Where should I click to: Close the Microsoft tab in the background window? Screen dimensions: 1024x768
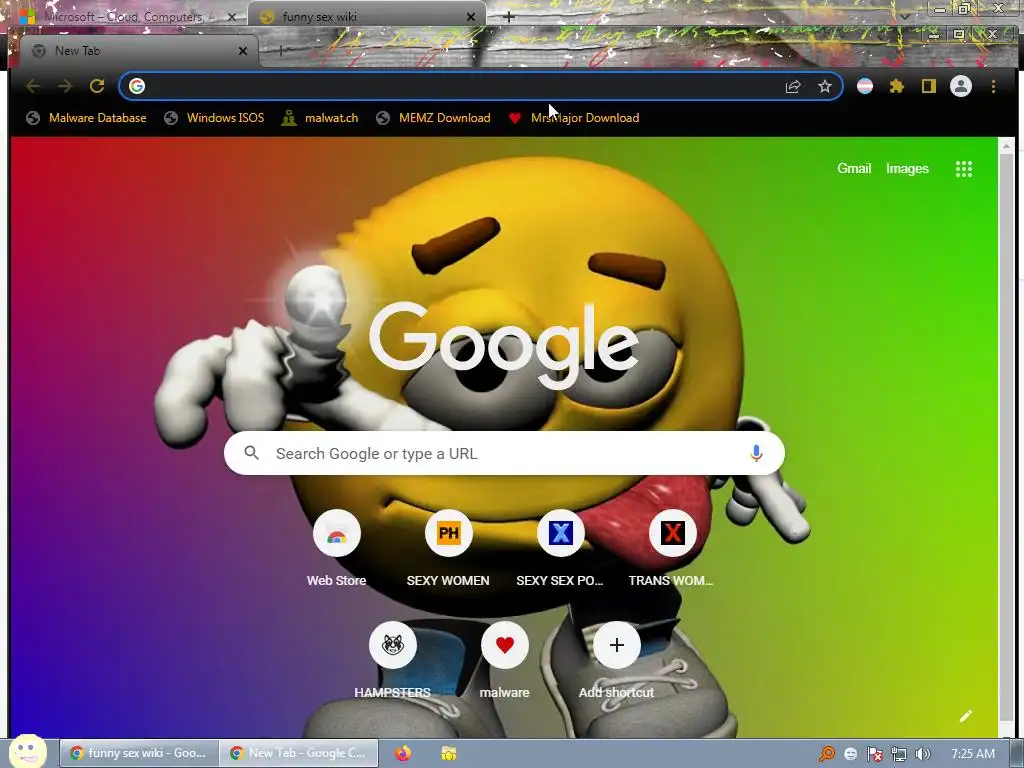(x=232, y=17)
